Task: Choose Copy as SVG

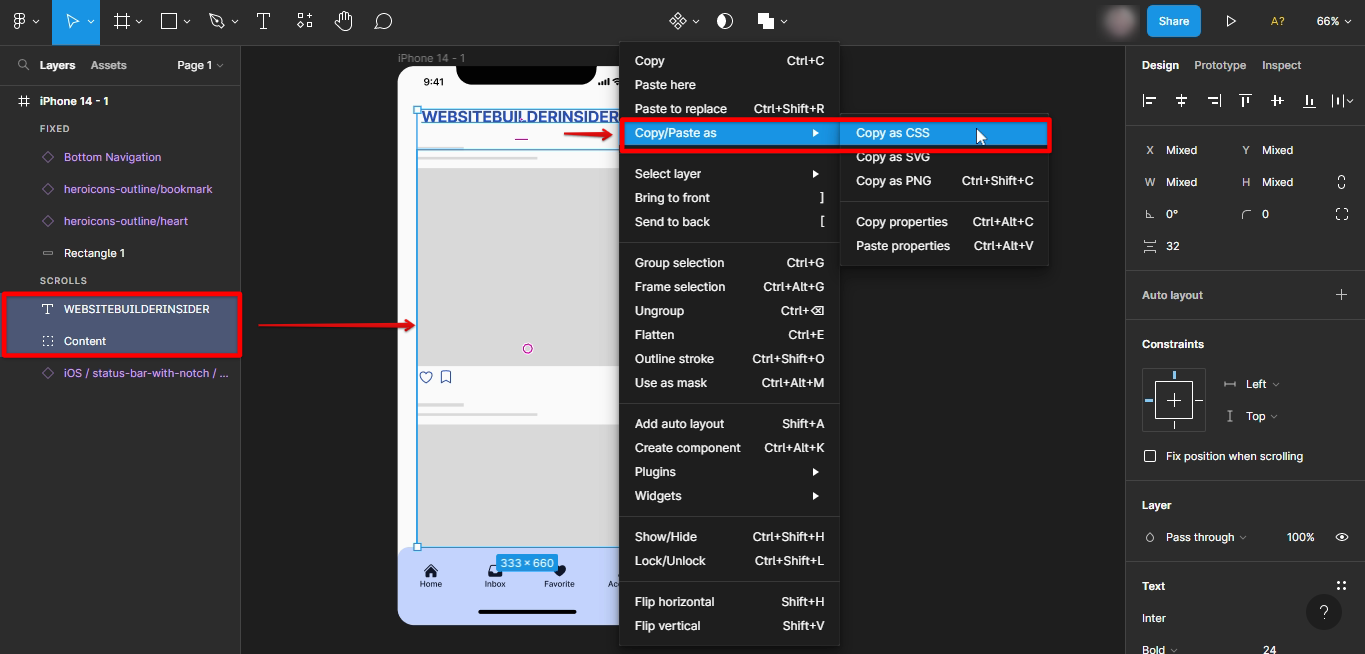Action: pyautogui.click(x=945, y=157)
